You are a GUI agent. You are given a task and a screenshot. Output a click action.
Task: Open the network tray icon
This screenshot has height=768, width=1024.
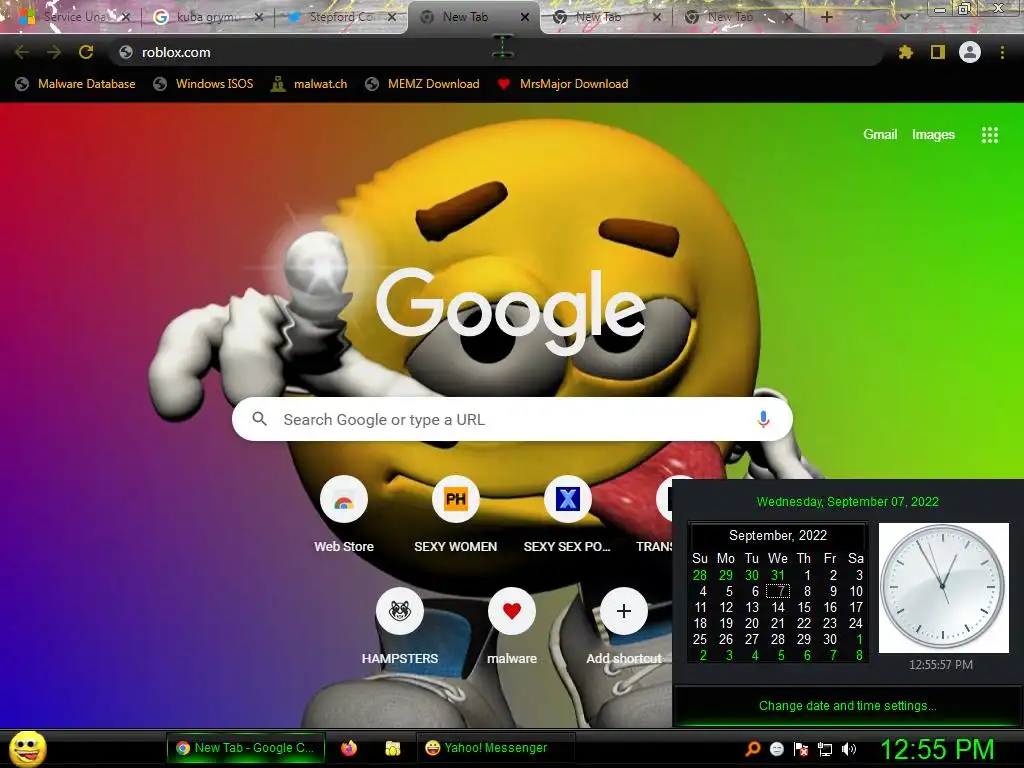(x=825, y=749)
